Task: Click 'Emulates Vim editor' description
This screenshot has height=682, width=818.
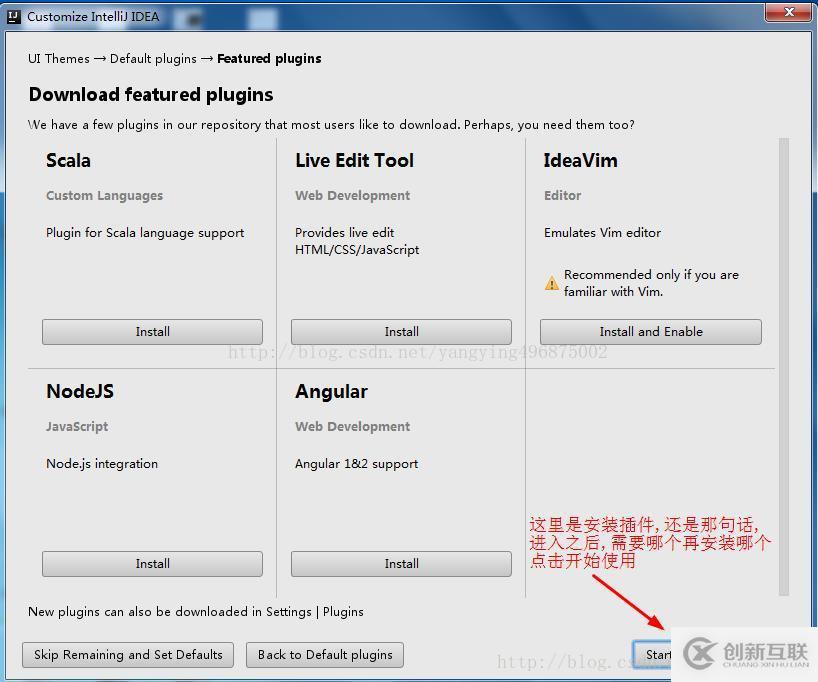Action: [x=603, y=233]
